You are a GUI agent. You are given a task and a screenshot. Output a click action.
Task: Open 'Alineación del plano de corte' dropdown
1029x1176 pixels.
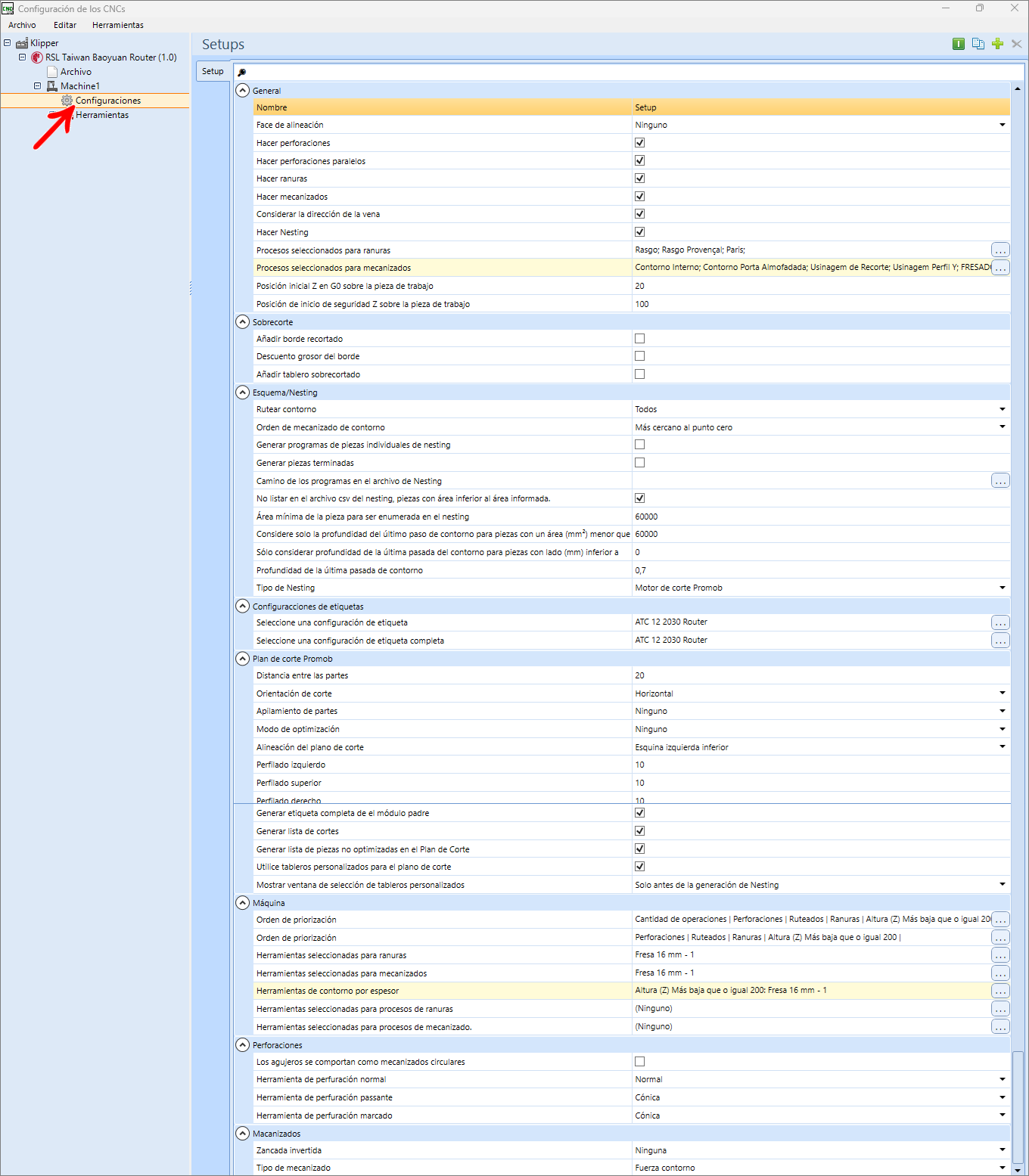pos(1002,747)
